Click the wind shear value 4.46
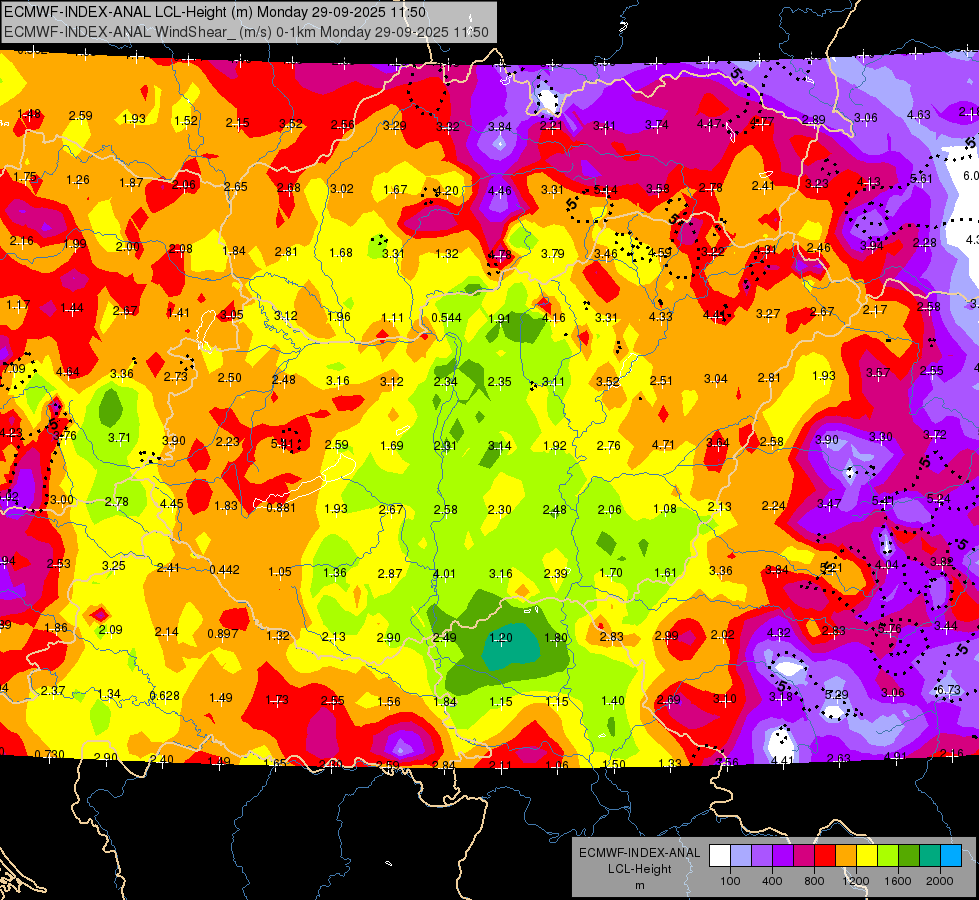Image resolution: width=979 pixels, height=900 pixels. click(499, 190)
